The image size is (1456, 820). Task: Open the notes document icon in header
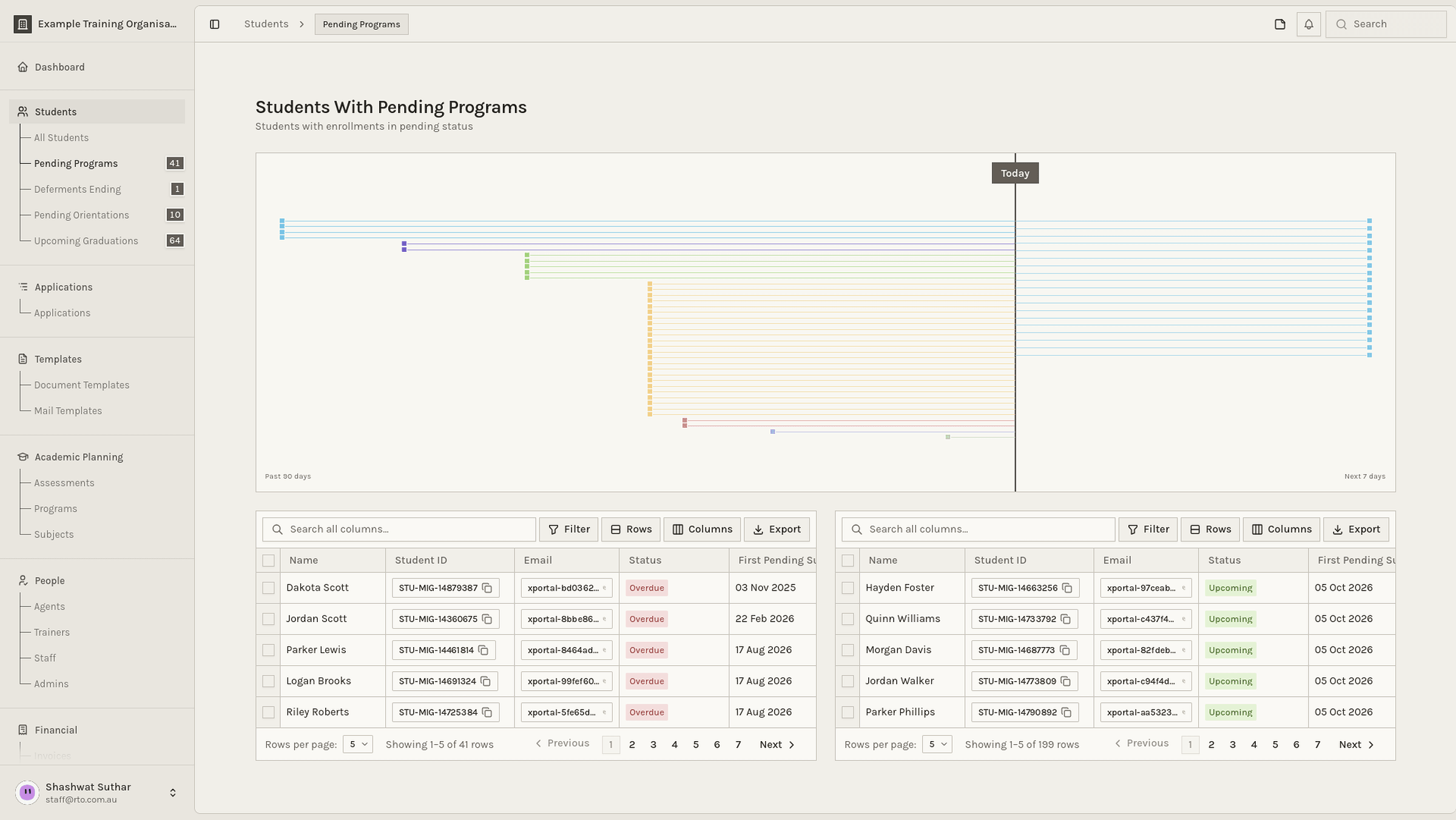(1280, 24)
